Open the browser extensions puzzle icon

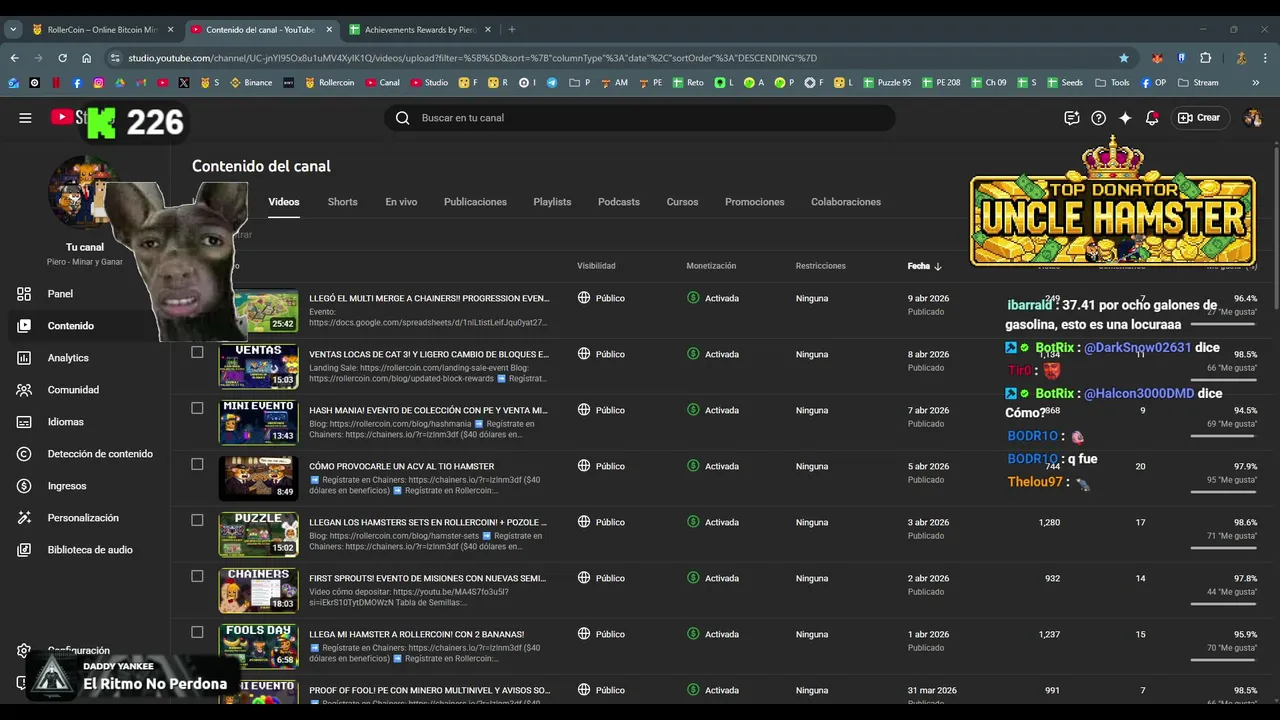tap(1205, 58)
